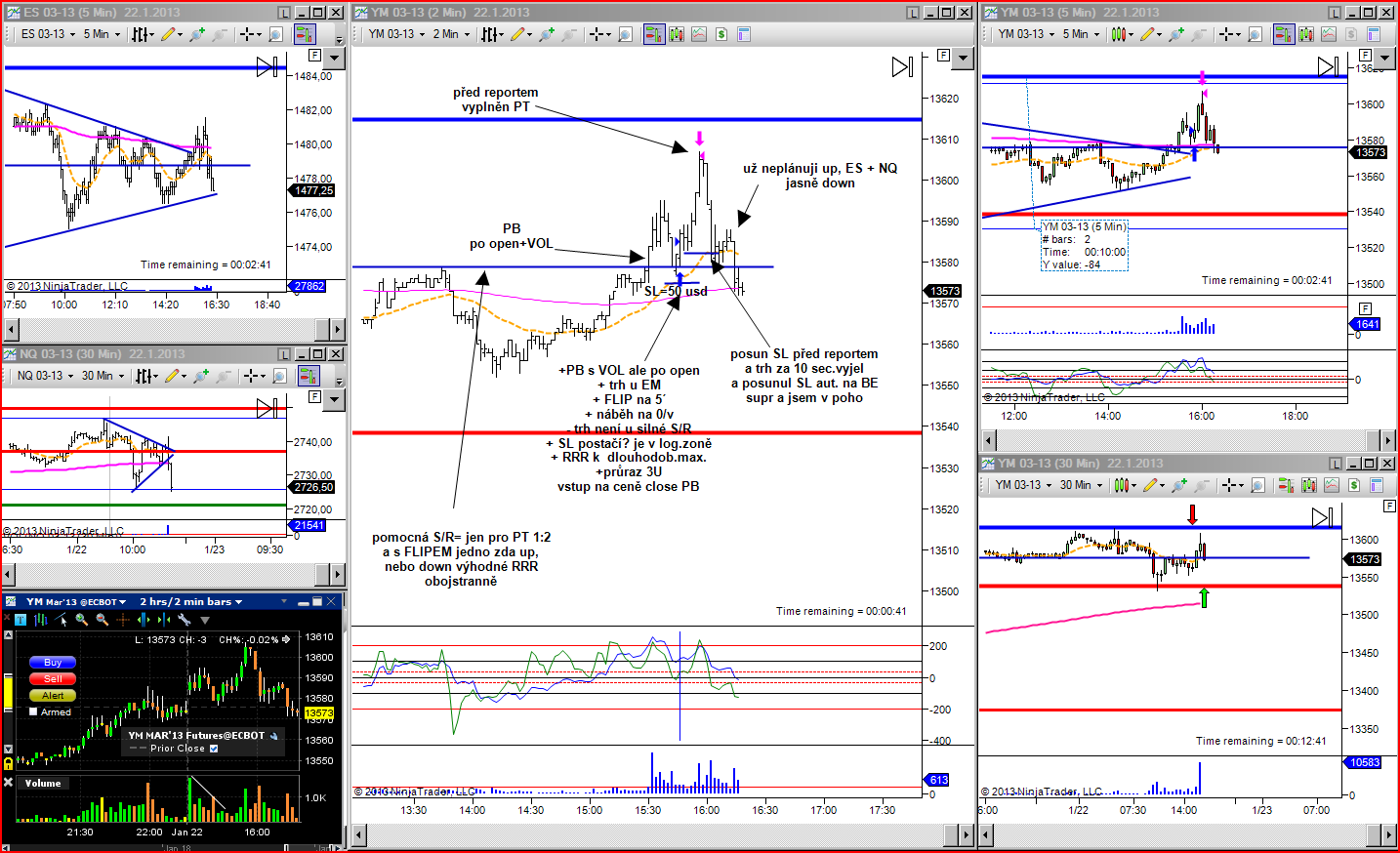Select the trendline drawing tool in TWS chart
The image size is (1400, 853).
[62, 620]
